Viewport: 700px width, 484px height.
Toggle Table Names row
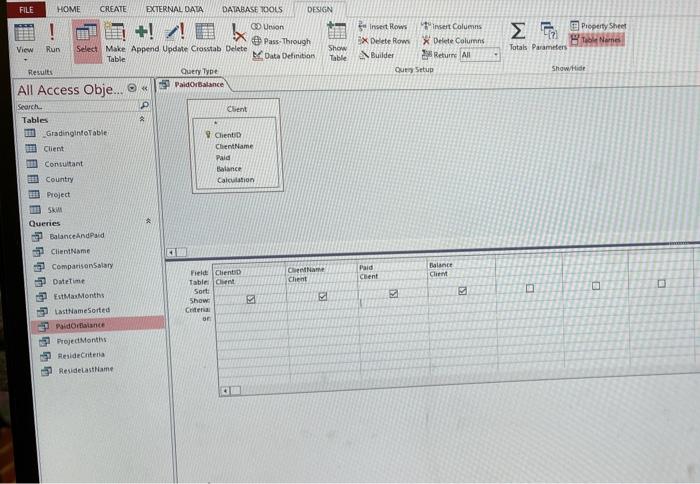596,40
